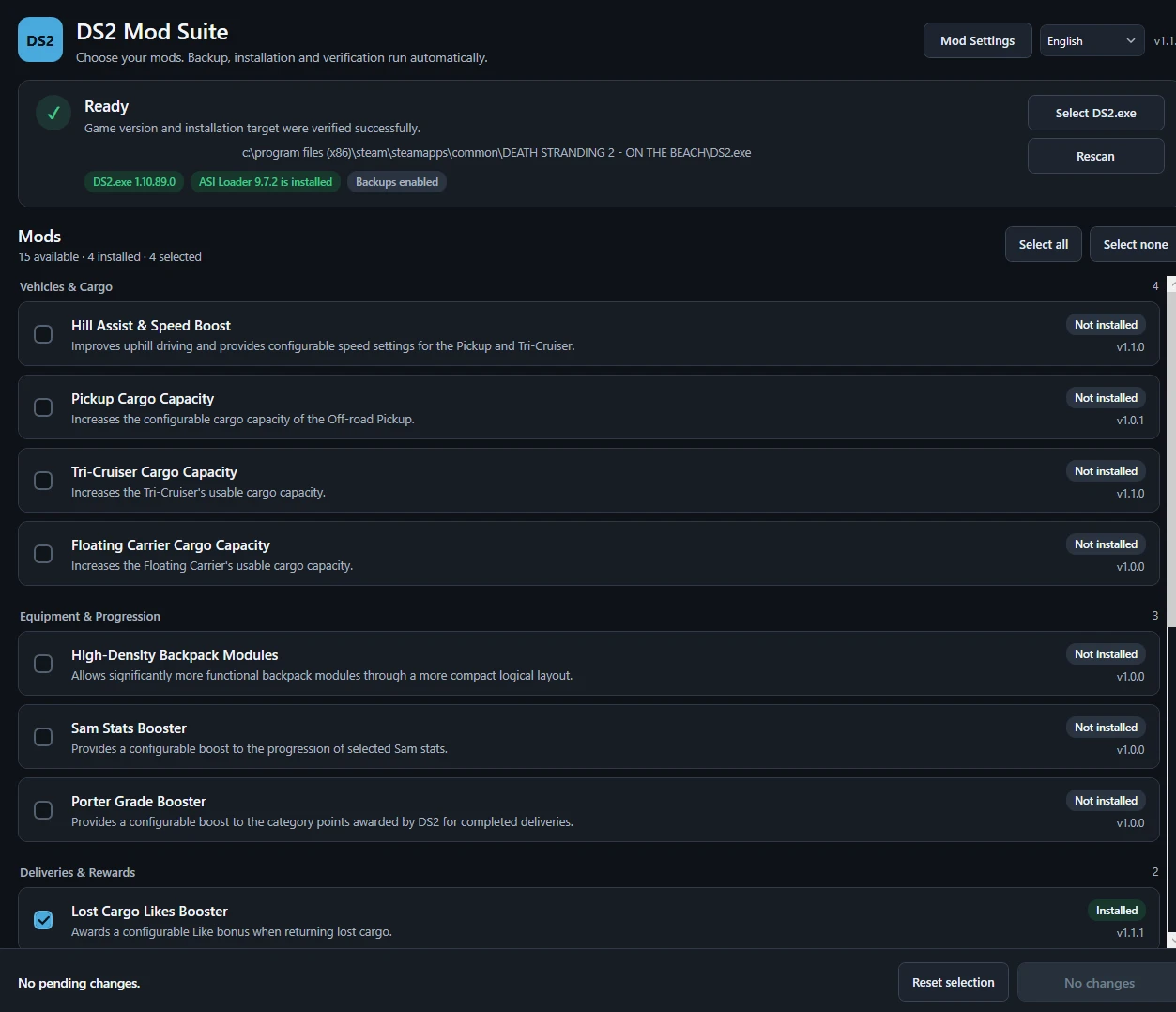Toggle the High-Density Backpack Modules checkbox
This screenshot has width=1176, height=1012.
click(43, 664)
